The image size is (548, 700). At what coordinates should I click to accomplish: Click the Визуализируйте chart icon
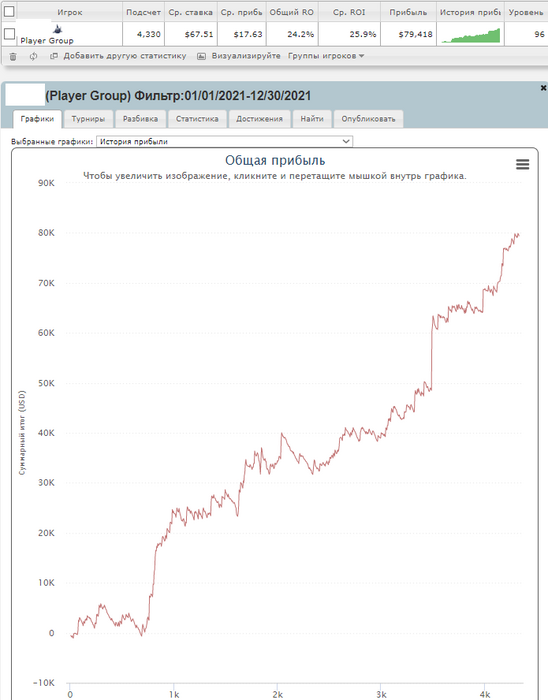tap(201, 56)
